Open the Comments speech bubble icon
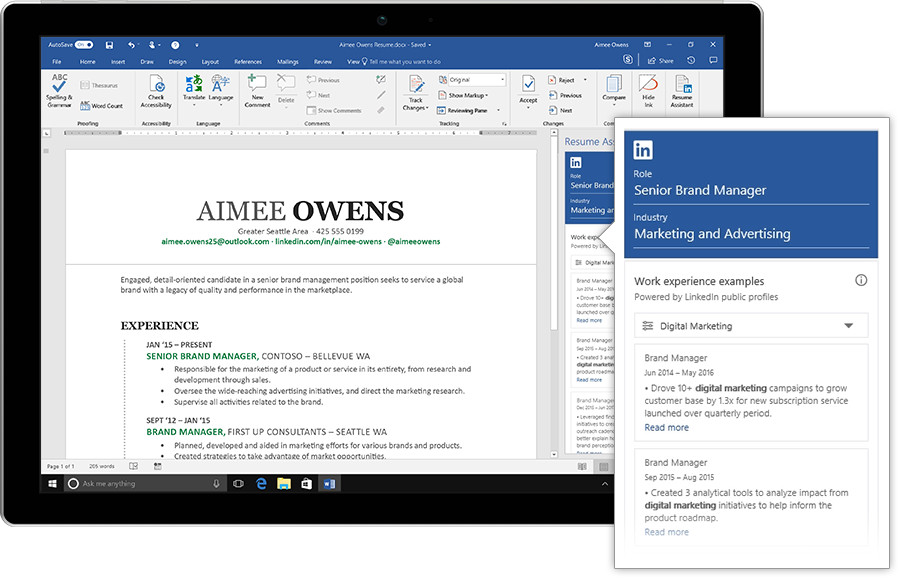 coord(713,60)
